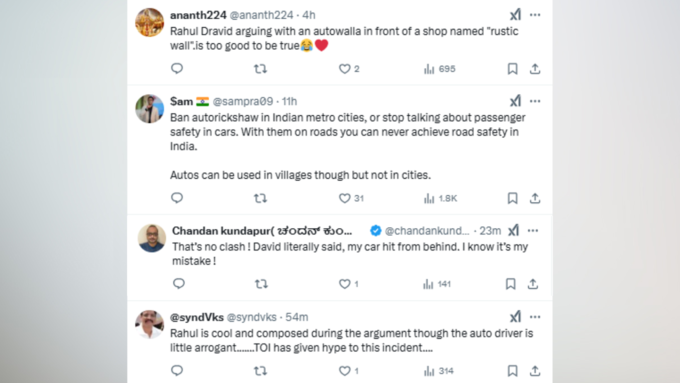This screenshot has width=680, height=383.
Task: Open ananth224's profile picture
Action: click(x=150, y=22)
